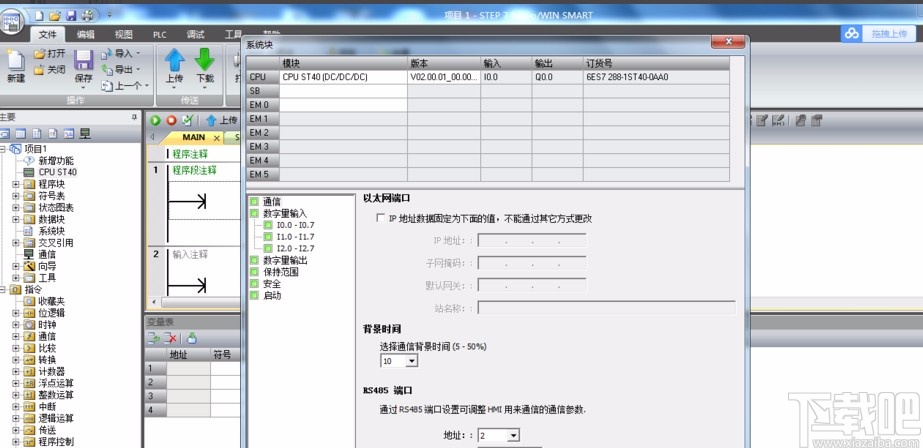923x448 pixels.
Task: Click the quick access Print icon
Action: tap(87, 14)
